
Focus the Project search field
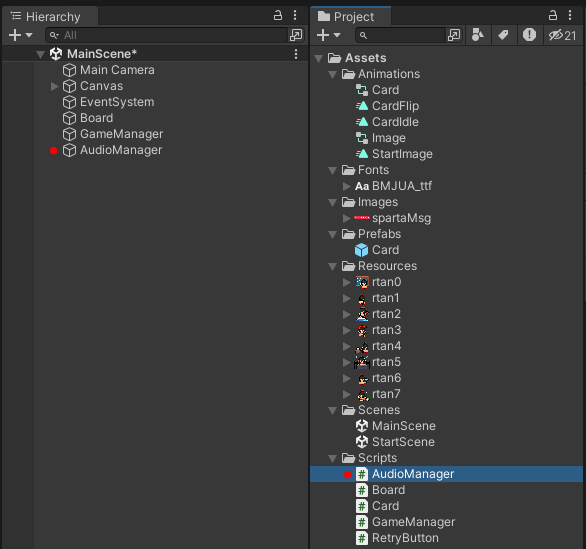(400, 35)
